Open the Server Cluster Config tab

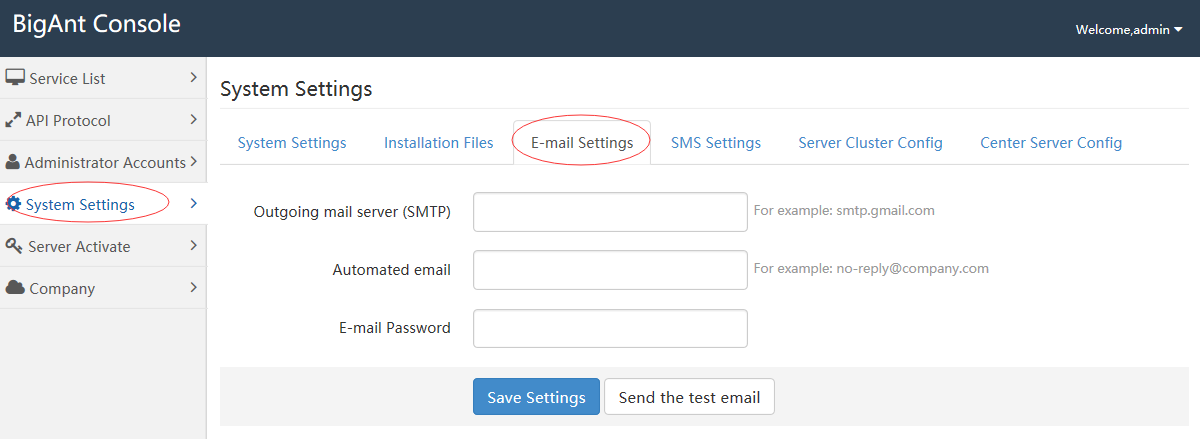(x=870, y=143)
